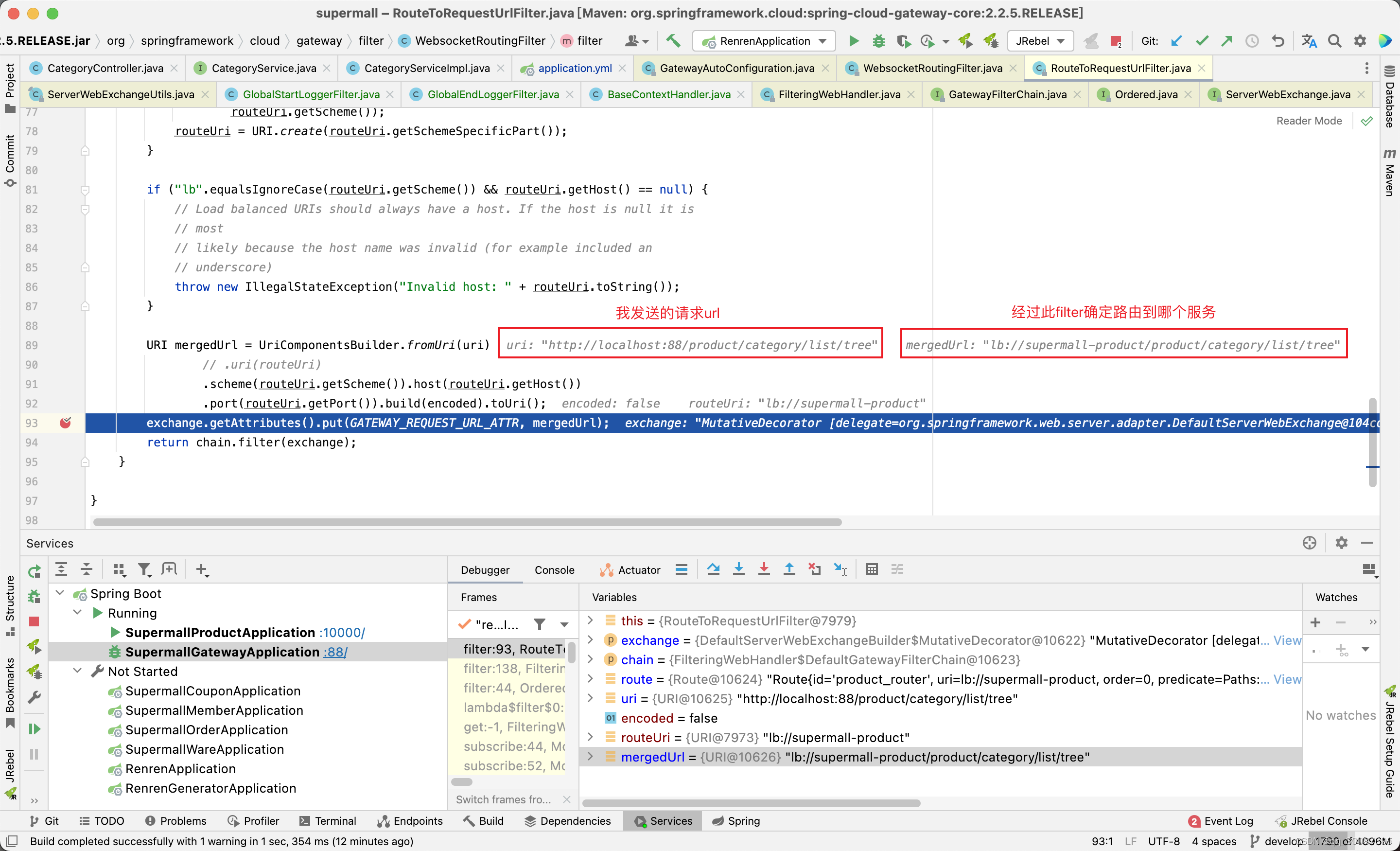Click the Build project hammer icon

pos(673,41)
